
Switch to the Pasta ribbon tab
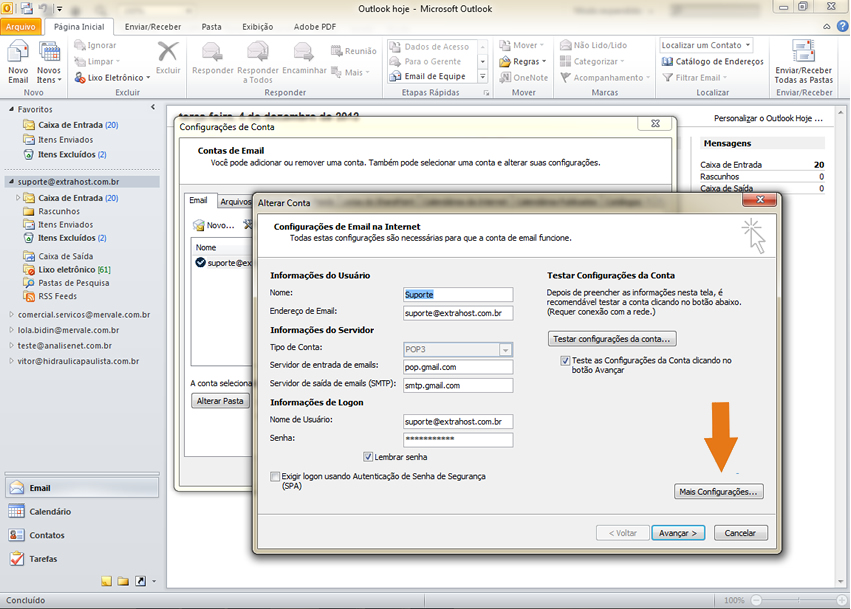pyautogui.click(x=211, y=27)
